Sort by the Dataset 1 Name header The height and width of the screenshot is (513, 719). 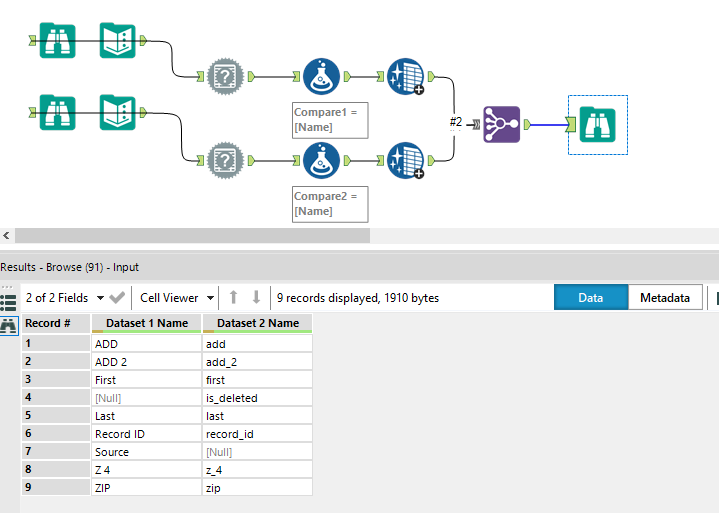click(147, 324)
